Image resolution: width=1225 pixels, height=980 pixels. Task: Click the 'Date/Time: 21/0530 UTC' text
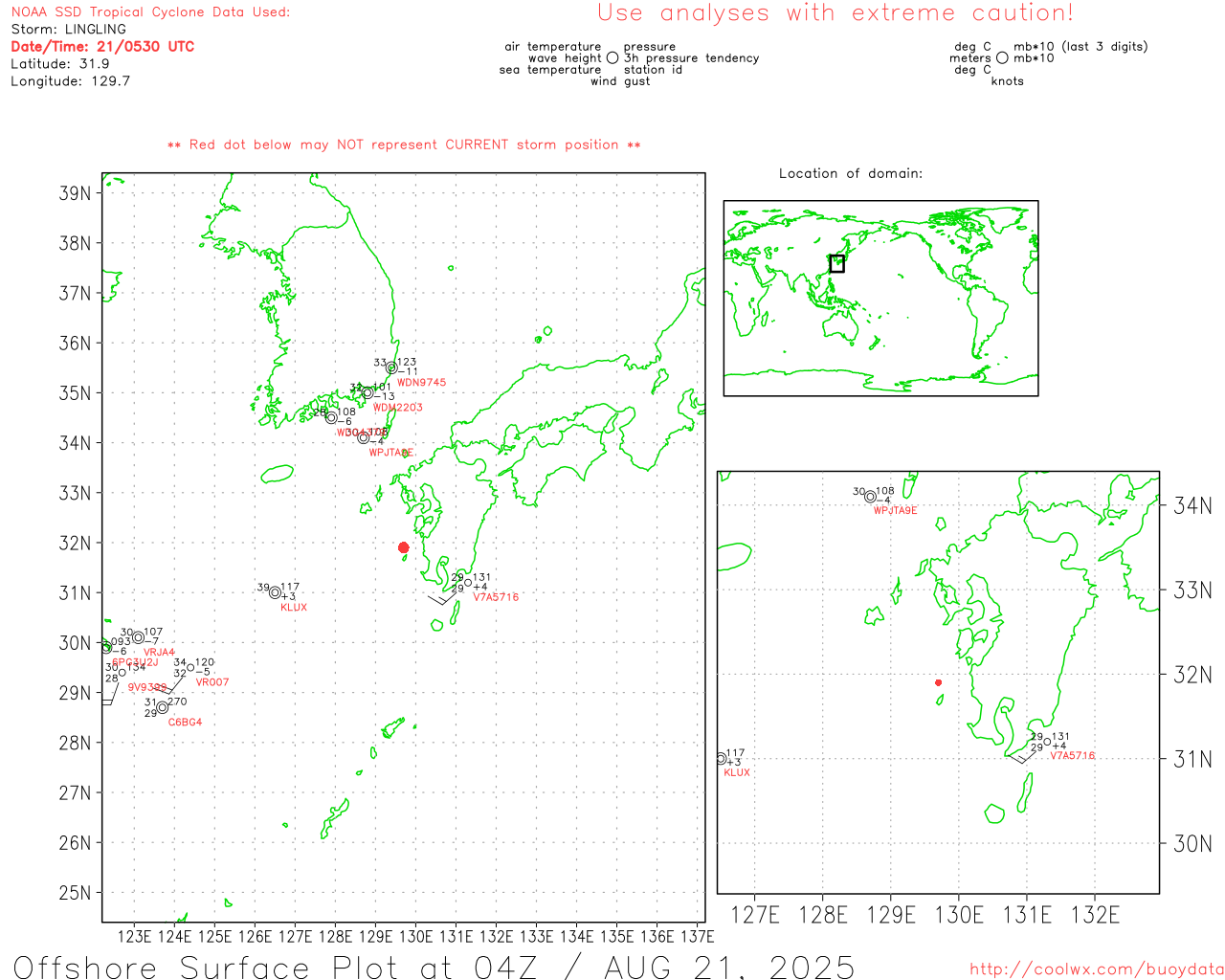[x=102, y=47]
